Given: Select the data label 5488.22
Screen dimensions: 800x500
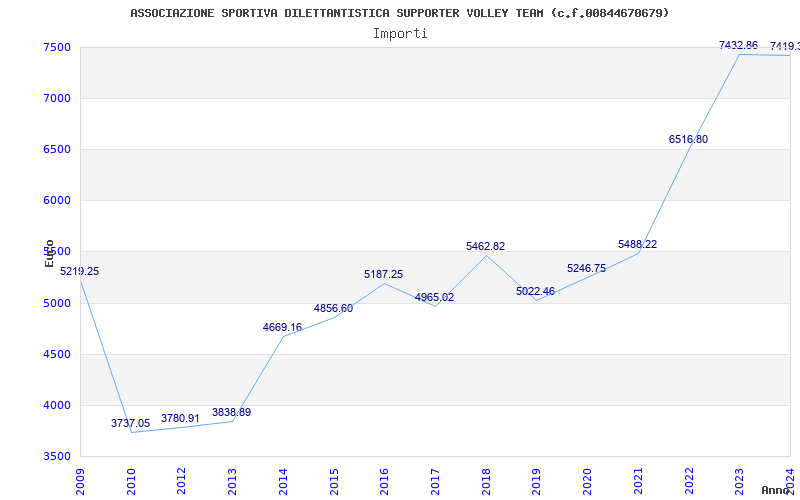Looking at the screenshot, I should point(637,244).
